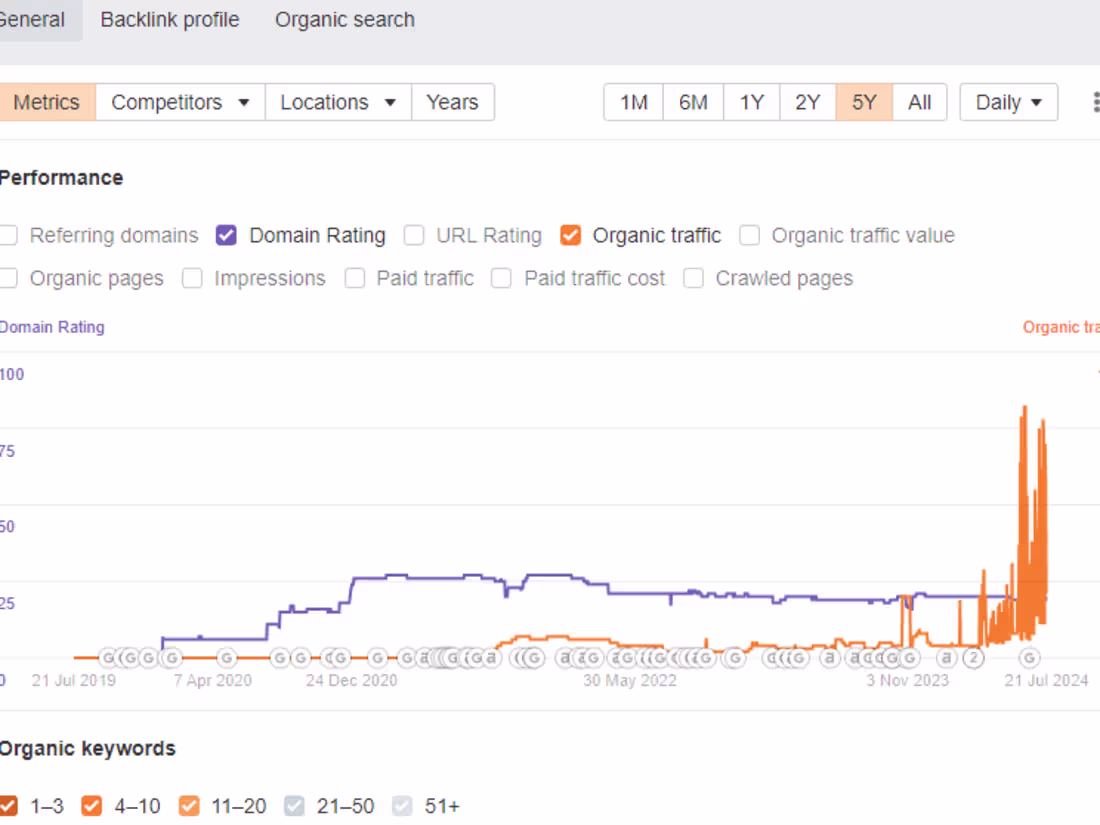
Task: Set the time range to 6M
Action: point(693,102)
